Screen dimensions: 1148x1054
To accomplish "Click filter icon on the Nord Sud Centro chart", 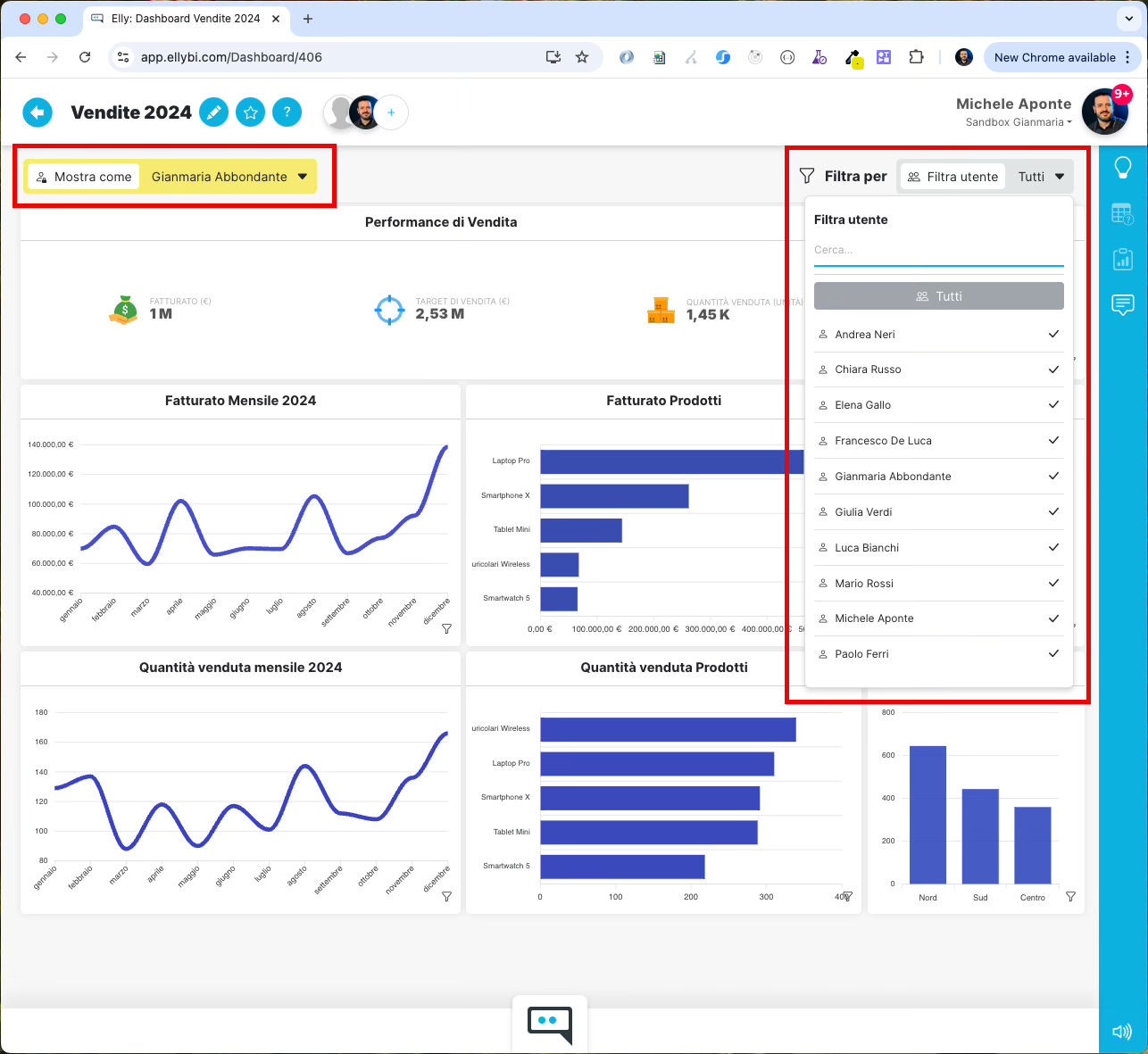I will point(1070,896).
